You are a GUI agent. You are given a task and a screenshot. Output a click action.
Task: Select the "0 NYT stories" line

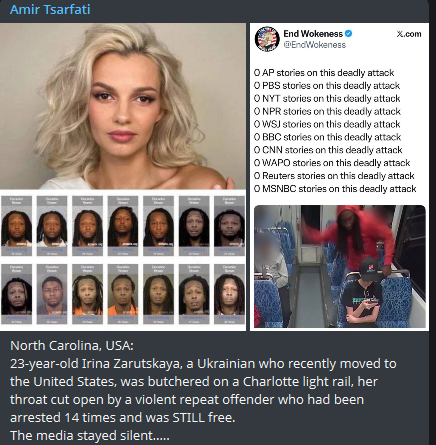(x=327, y=99)
